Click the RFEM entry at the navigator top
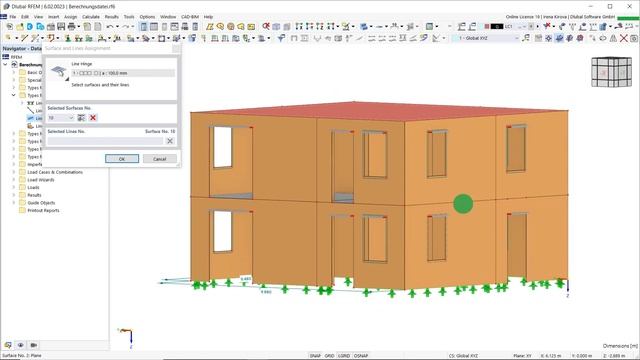 point(16,57)
